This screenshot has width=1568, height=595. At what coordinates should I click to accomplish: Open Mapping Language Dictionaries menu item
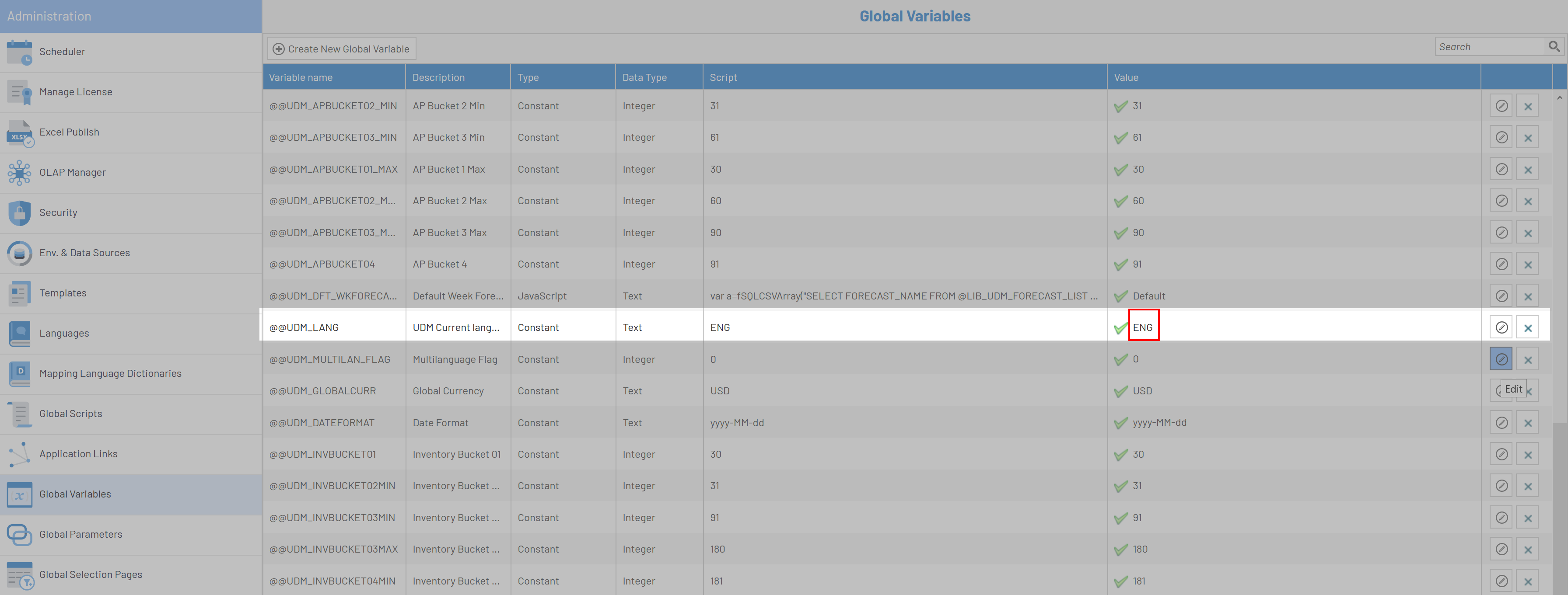pyautogui.click(x=110, y=373)
